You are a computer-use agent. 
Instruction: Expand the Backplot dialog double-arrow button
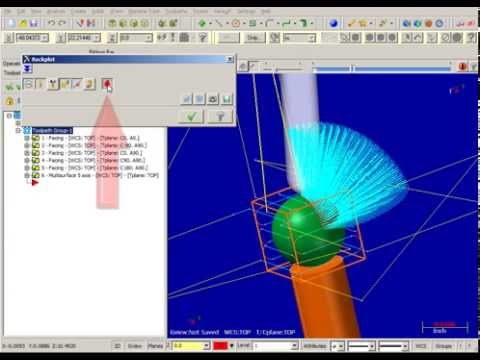(x=28, y=69)
